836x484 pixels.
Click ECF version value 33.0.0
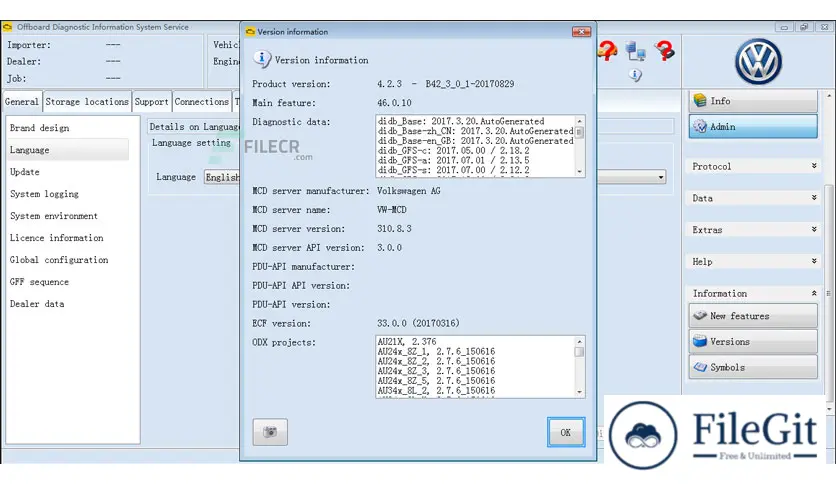pyautogui.click(x=418, y=323)
